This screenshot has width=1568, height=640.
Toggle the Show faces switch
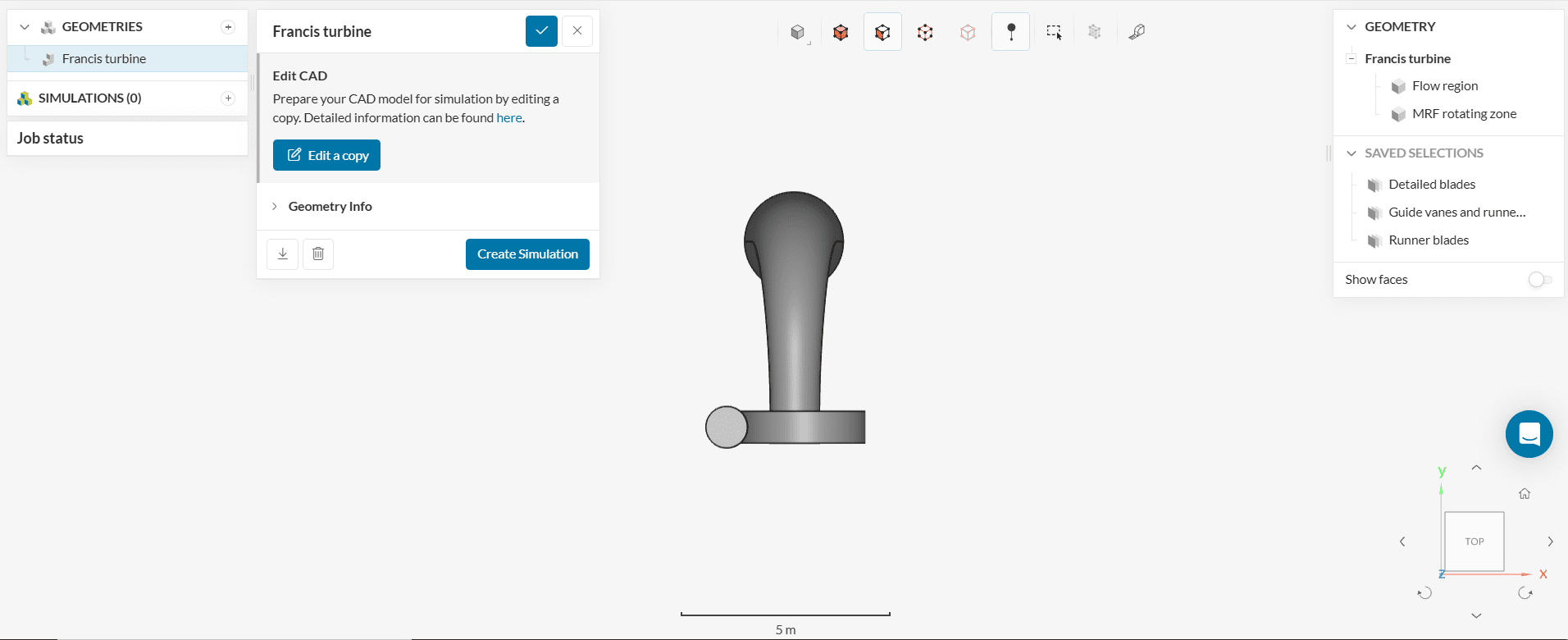click(x=1539, y=280)
